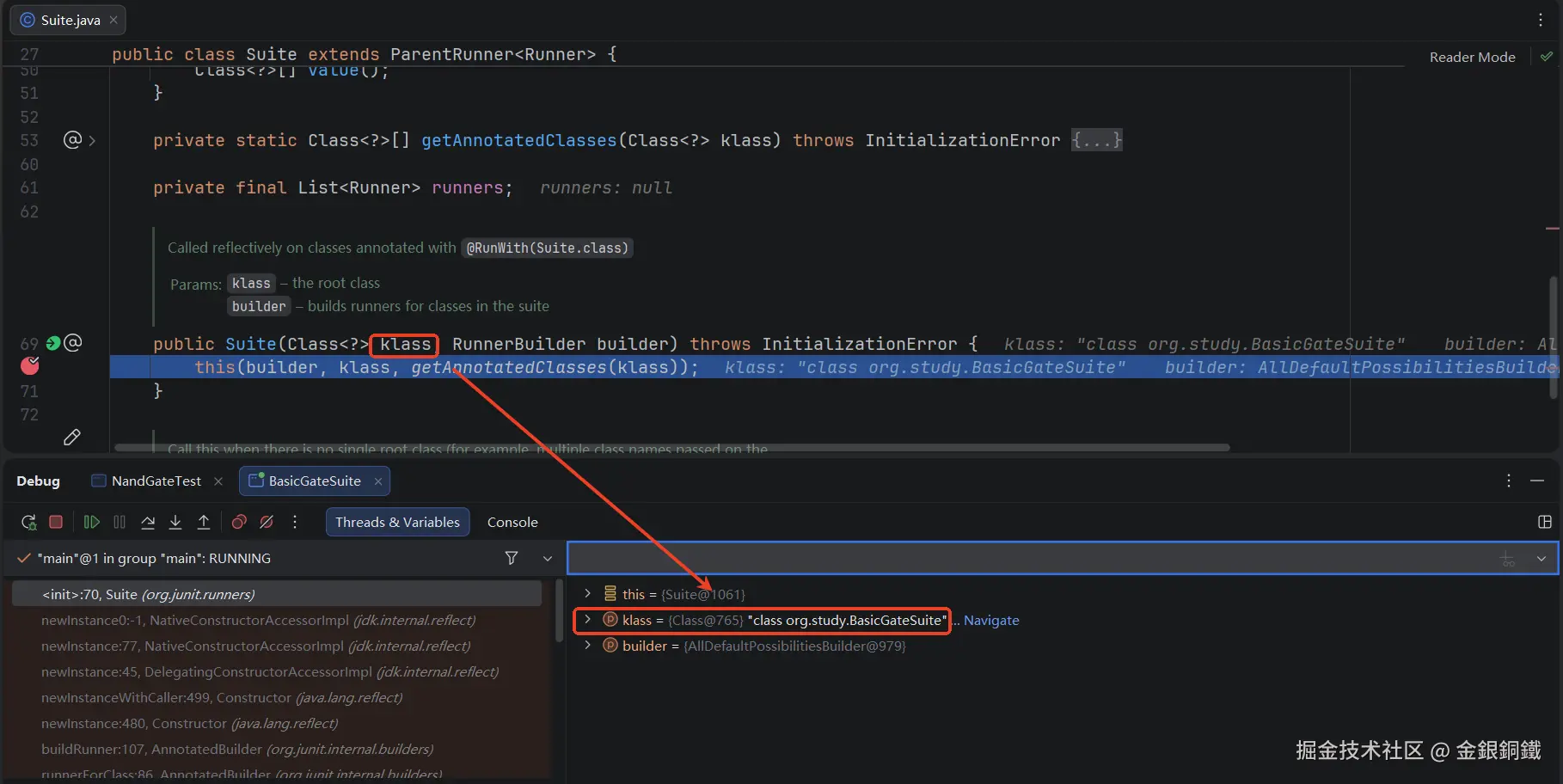Close the BasicGateSuite debug tab
The height and width of the screenshot is (784, 1563).
click(x=378, y=481)
